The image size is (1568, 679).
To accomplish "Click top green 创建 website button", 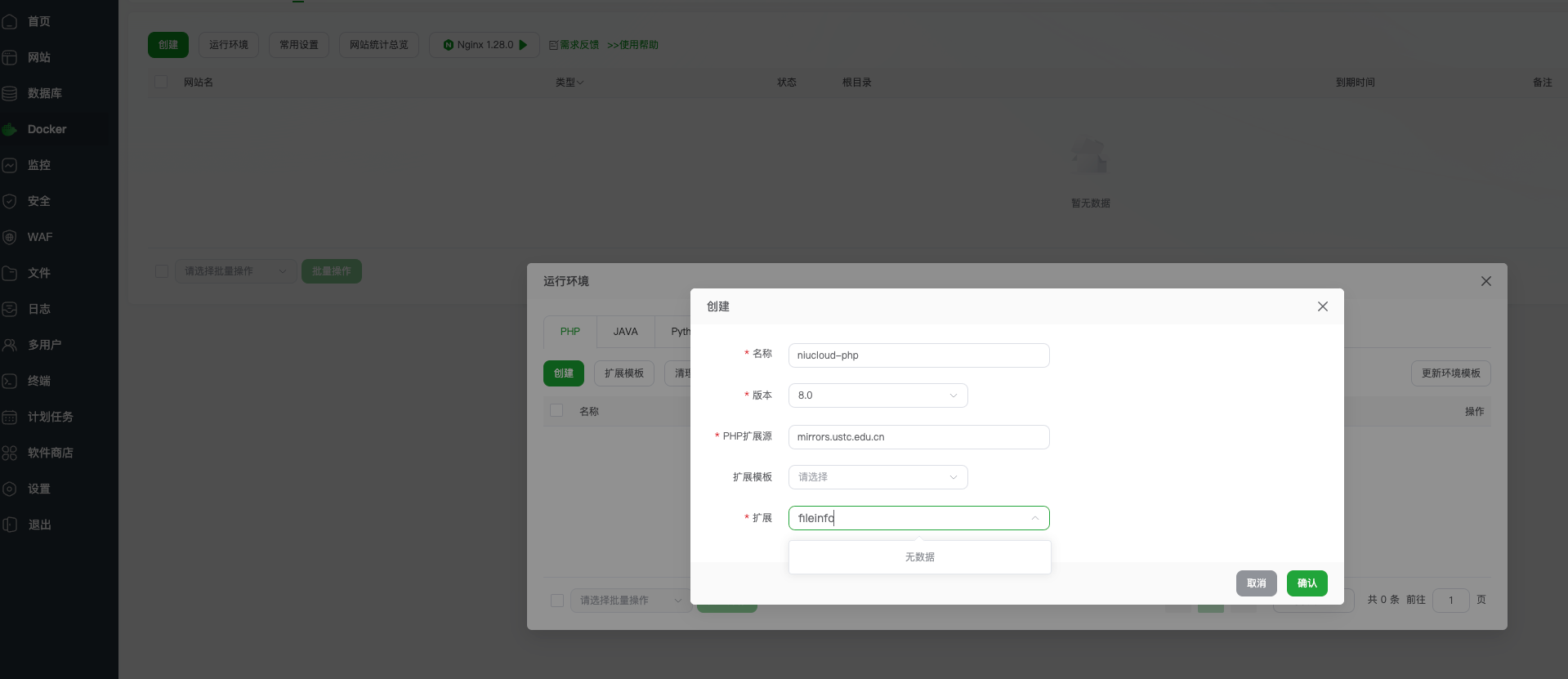I will (168, 45).
